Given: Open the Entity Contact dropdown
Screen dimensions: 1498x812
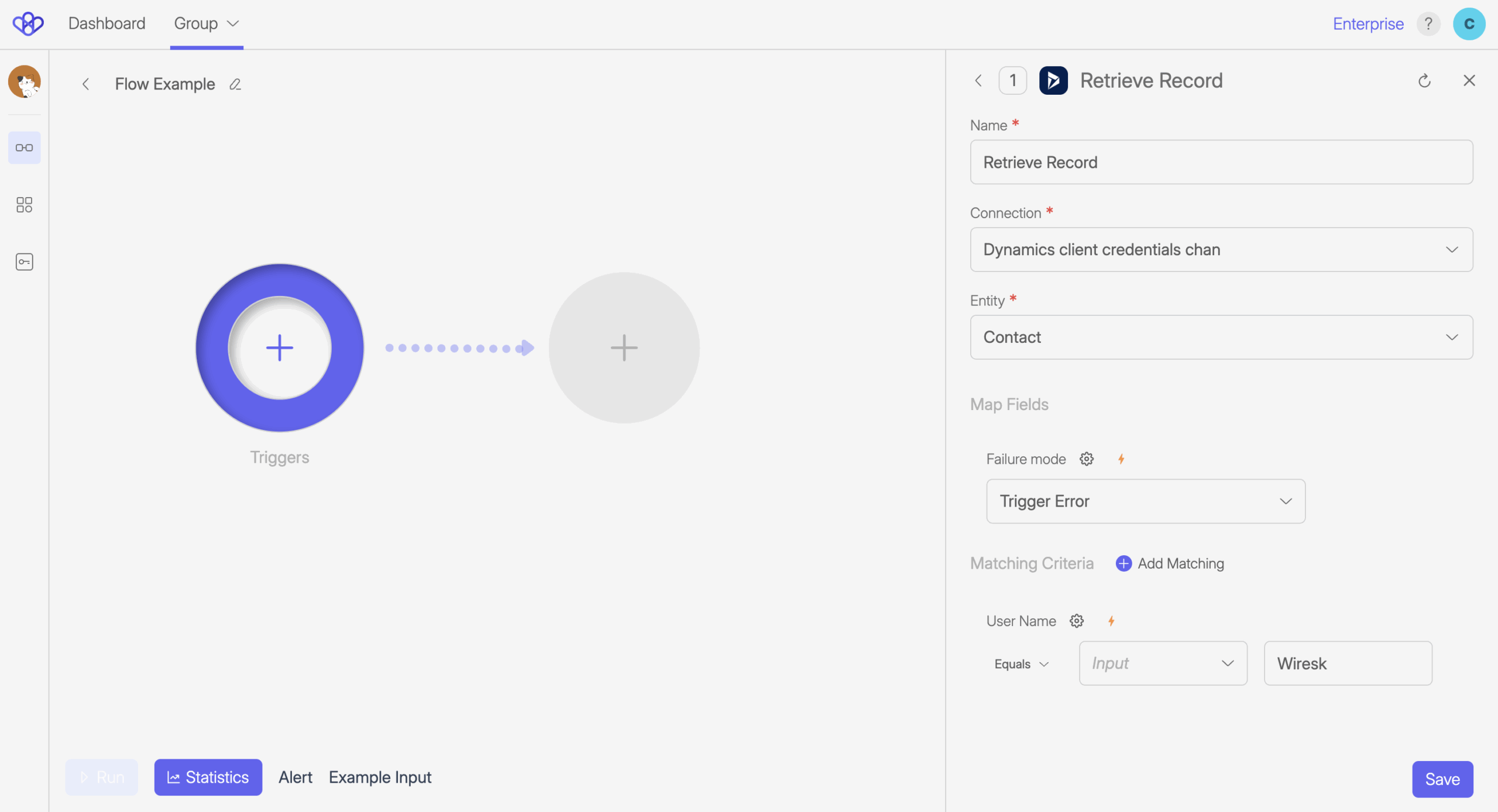Looking at the screenshot, I should coord(1221,338).
